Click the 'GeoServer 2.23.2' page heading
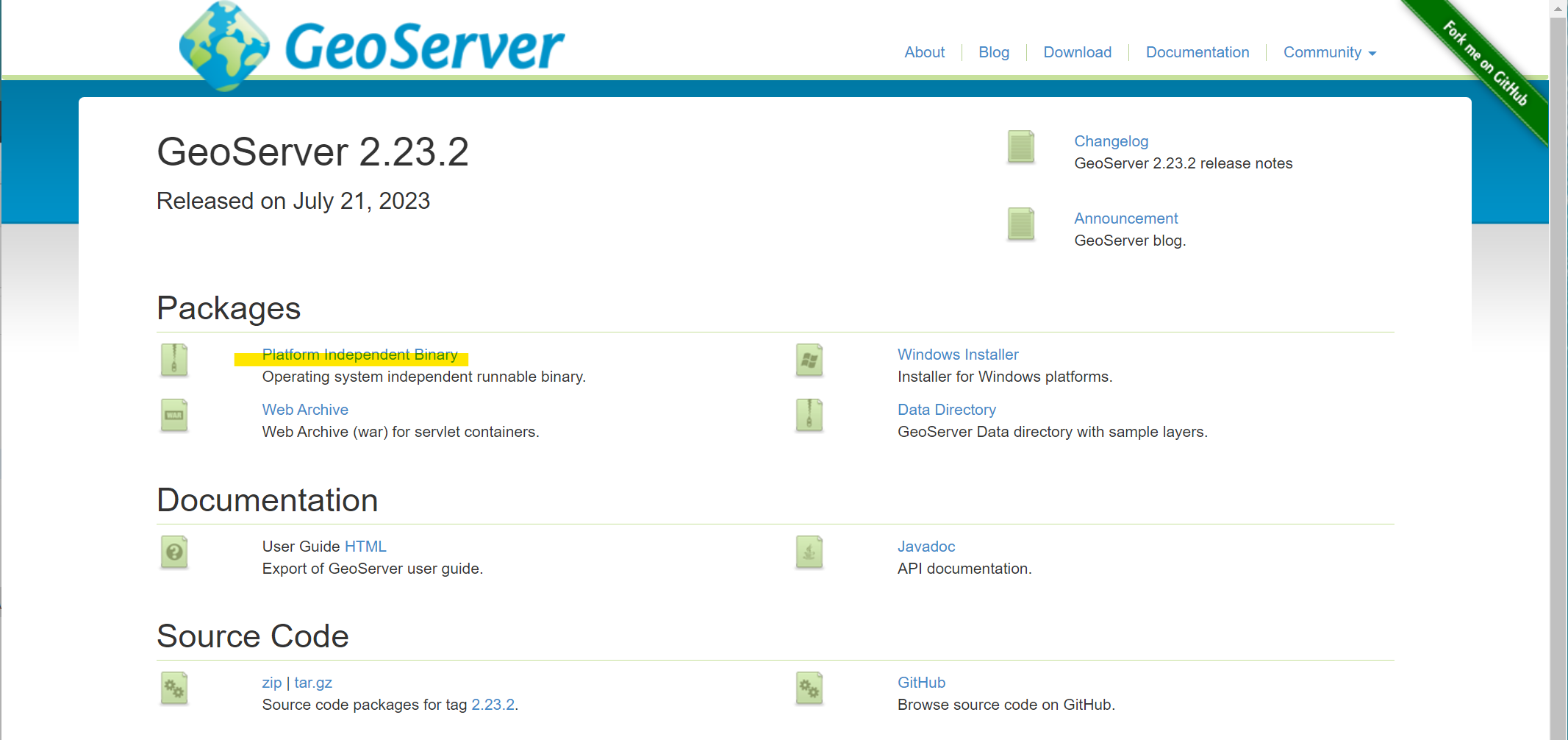 pyautogui.click(x=313, y=152)
